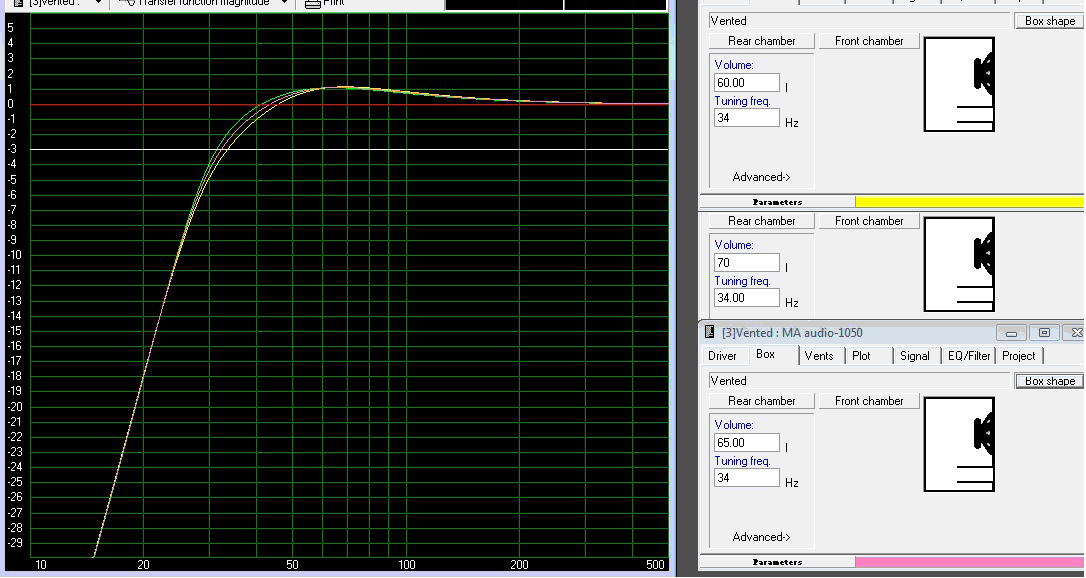This screenshot has width=1086, height=578.
Task: Select Rear chamber in the 65-liter window
Action: [762, 401]
